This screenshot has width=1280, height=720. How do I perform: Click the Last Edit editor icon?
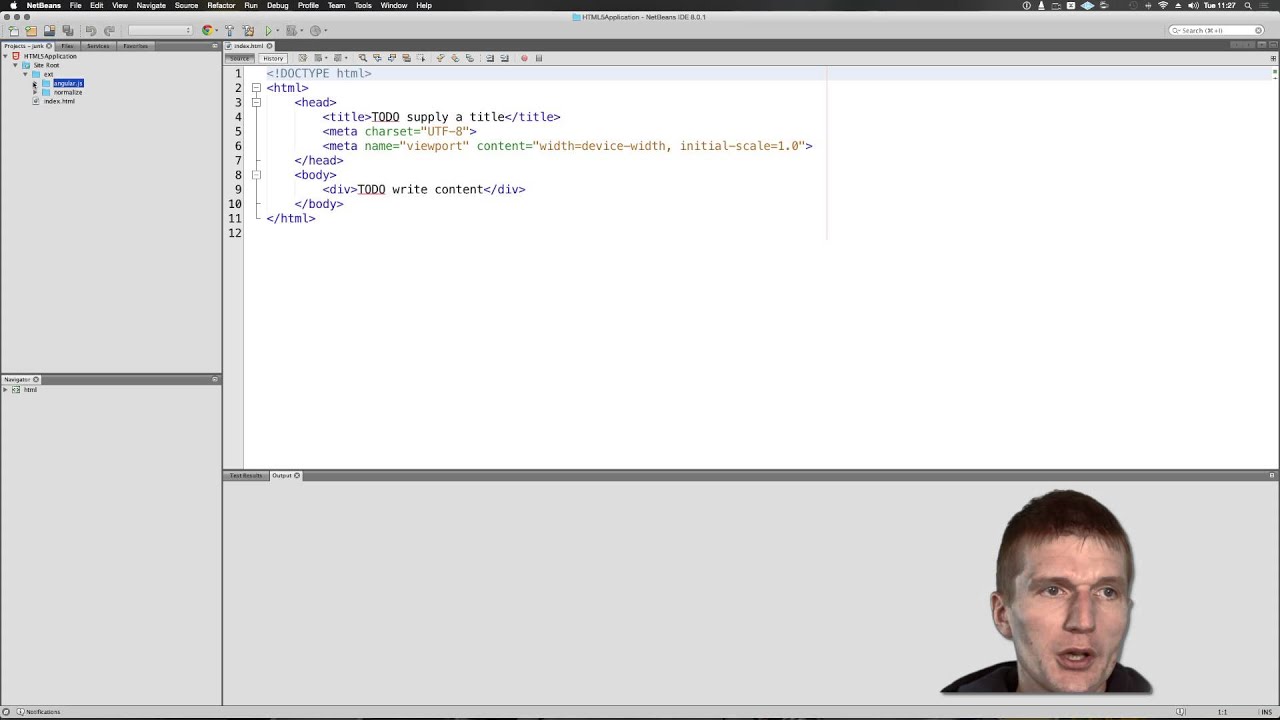[303, 58]
